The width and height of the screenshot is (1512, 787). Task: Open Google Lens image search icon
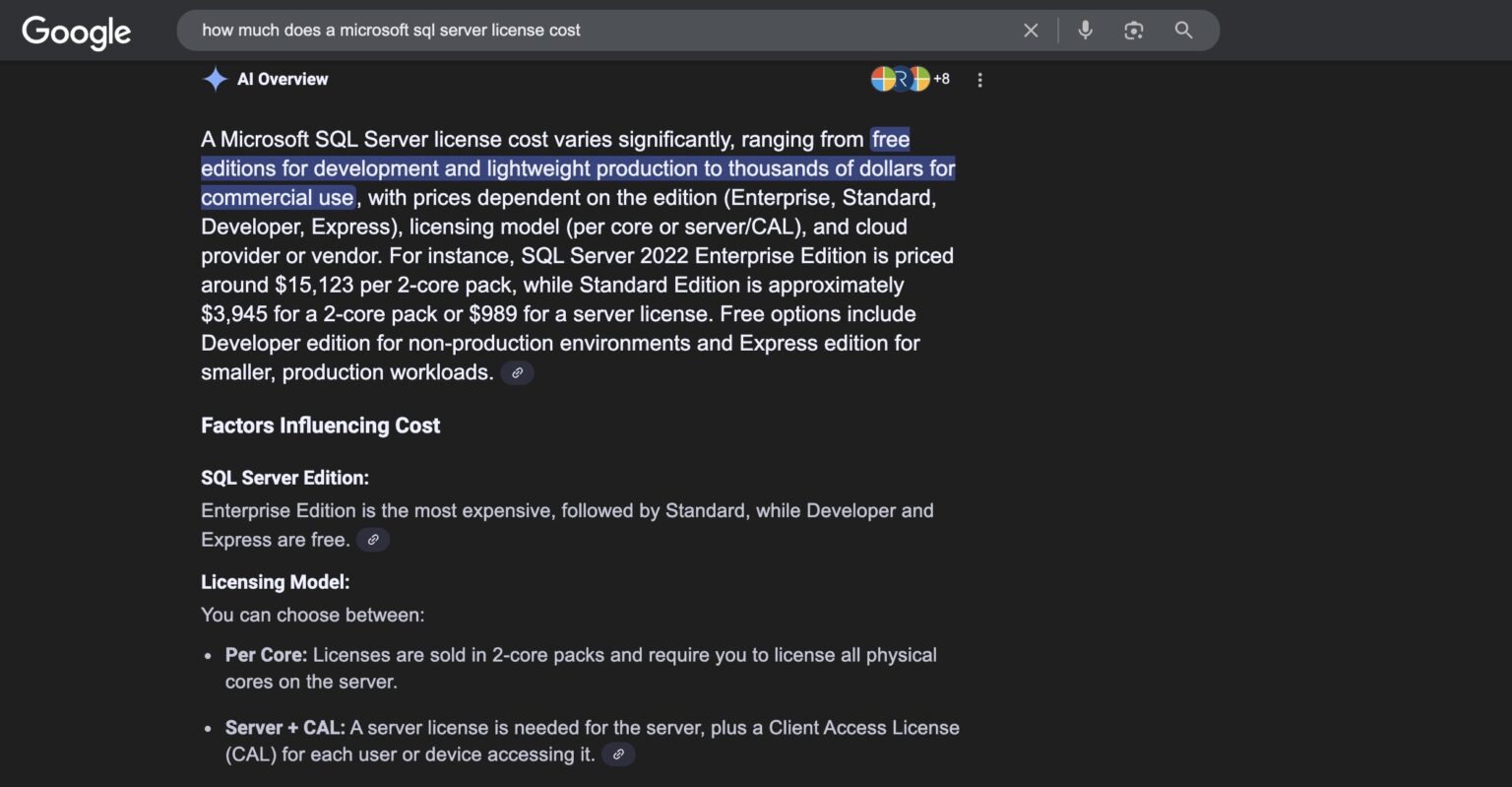pos(1133,31)
